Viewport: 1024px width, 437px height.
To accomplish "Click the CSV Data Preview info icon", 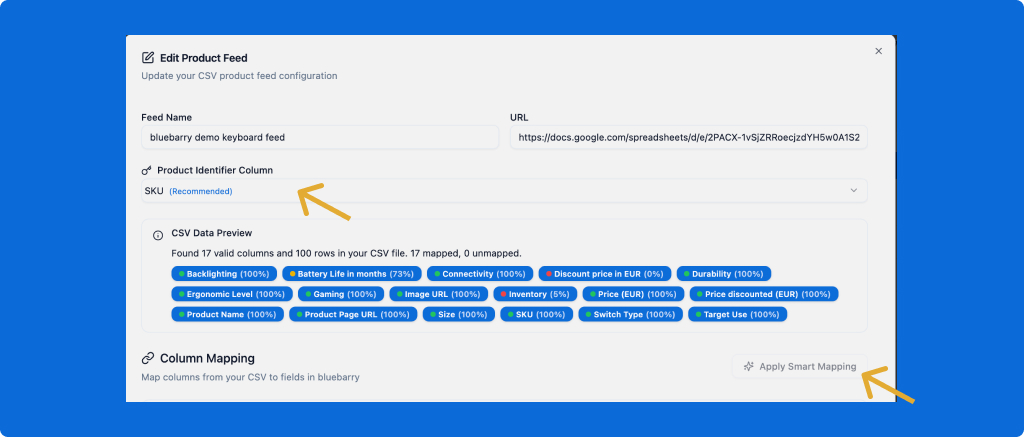I will (158, 235).
